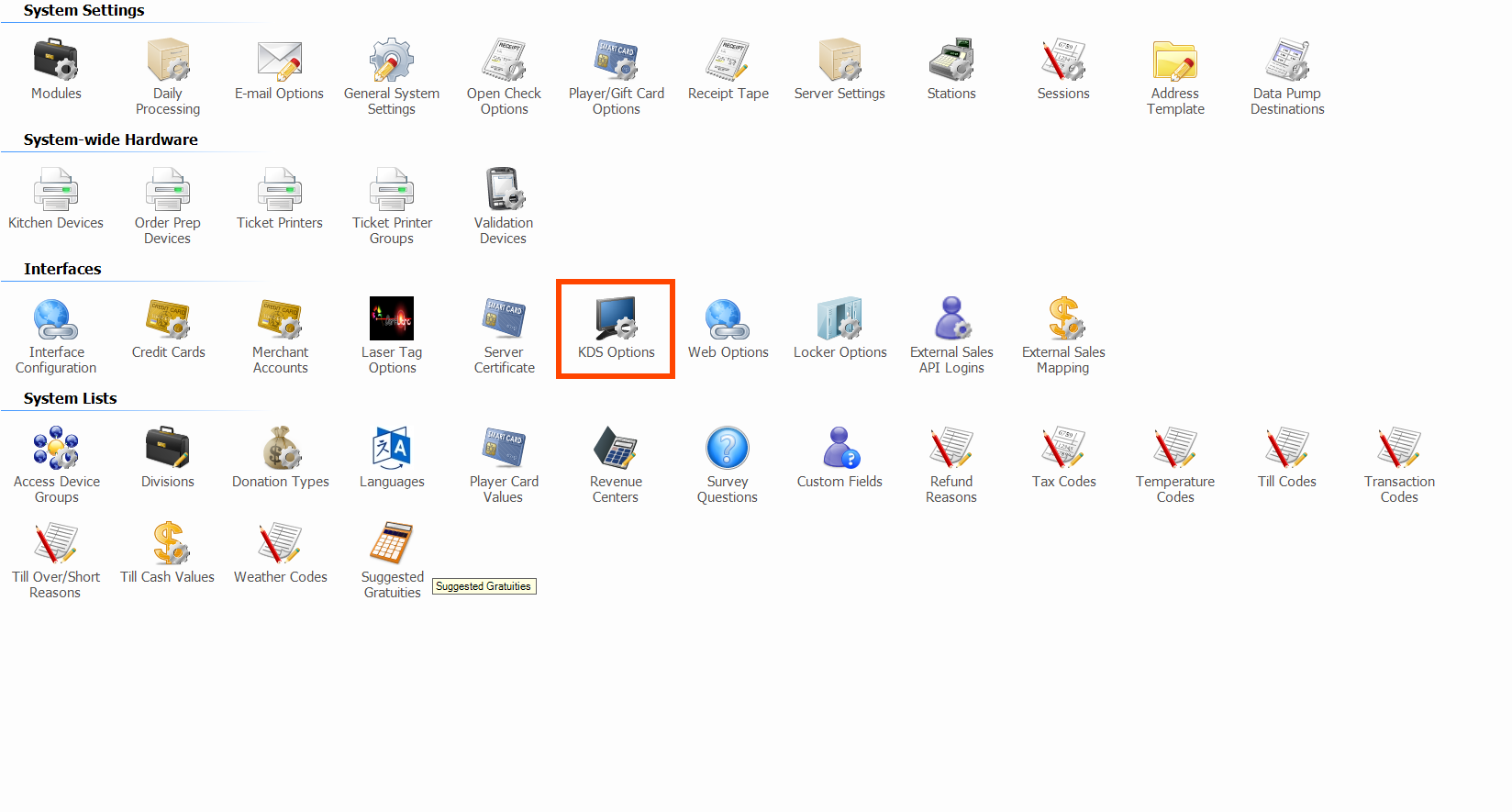Open Access Device Groups
The image size is (1512, 812).
[x=56, y=449]
